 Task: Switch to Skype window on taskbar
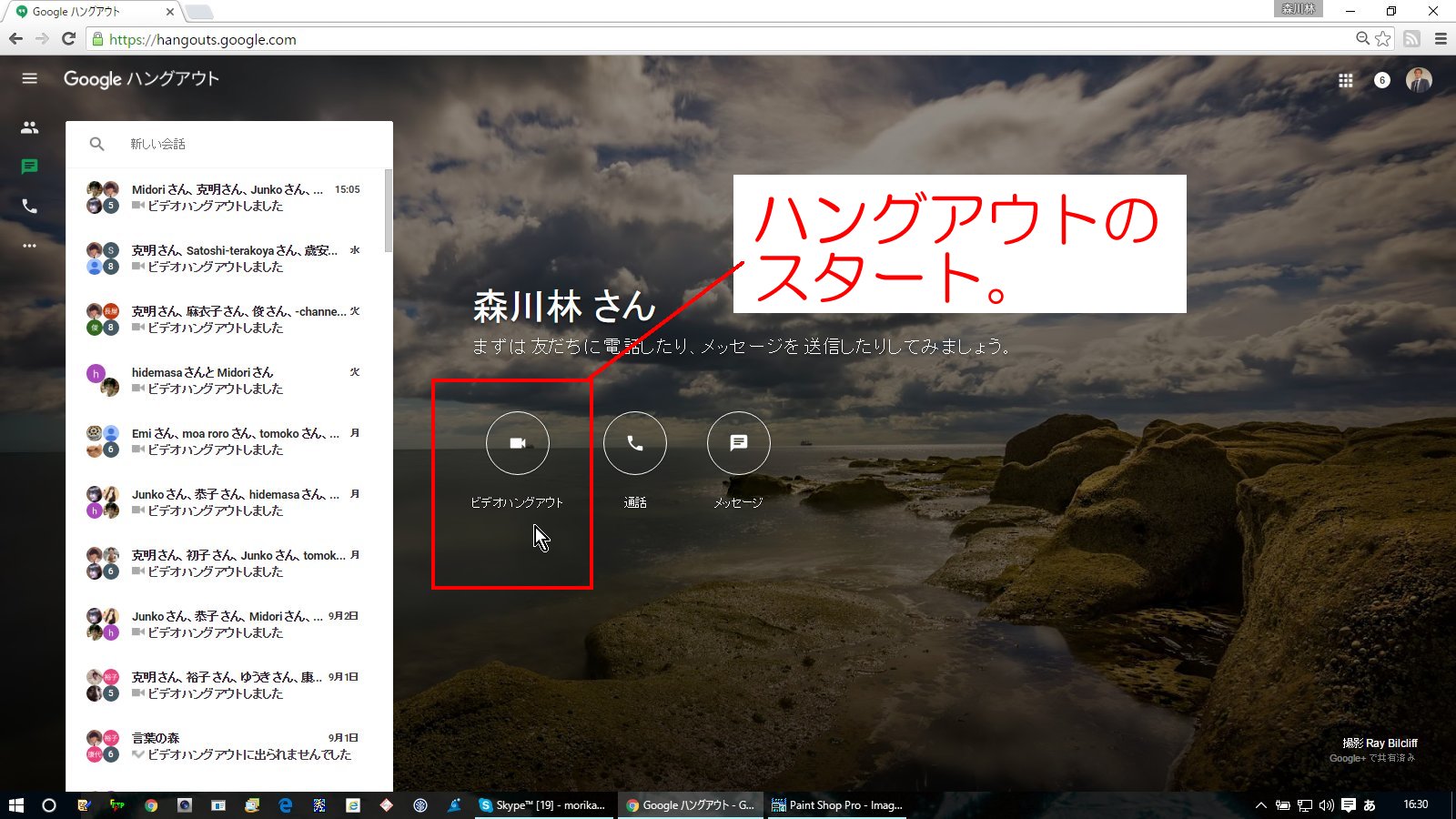(542, 805)
